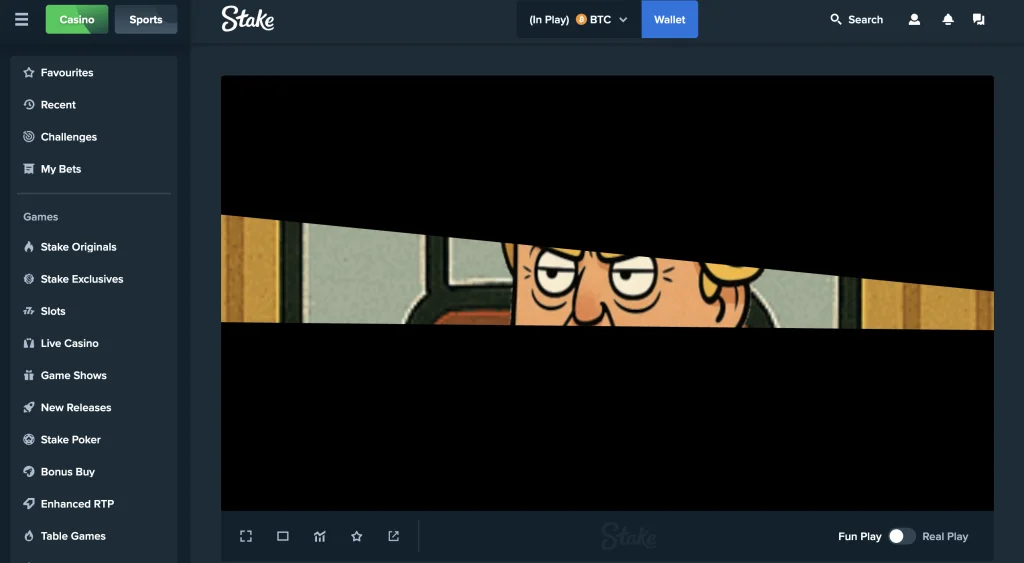The width and height of the screenshot is (1024, 563).
Task: Click the tag icon beside Enhanced RTP
Action: click(x=29, y=504)
